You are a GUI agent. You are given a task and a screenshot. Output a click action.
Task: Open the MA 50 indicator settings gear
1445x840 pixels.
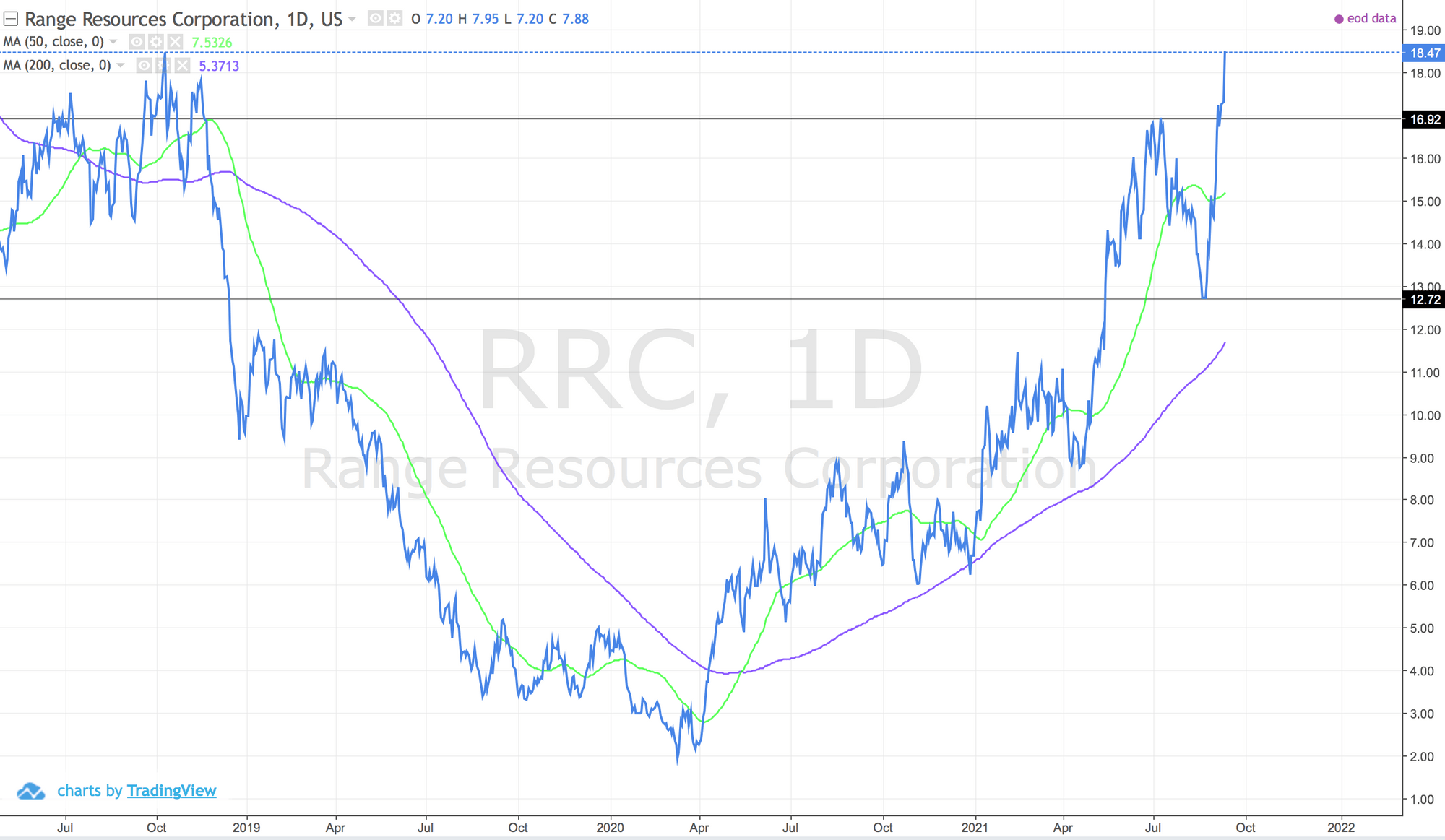(155, 42)
